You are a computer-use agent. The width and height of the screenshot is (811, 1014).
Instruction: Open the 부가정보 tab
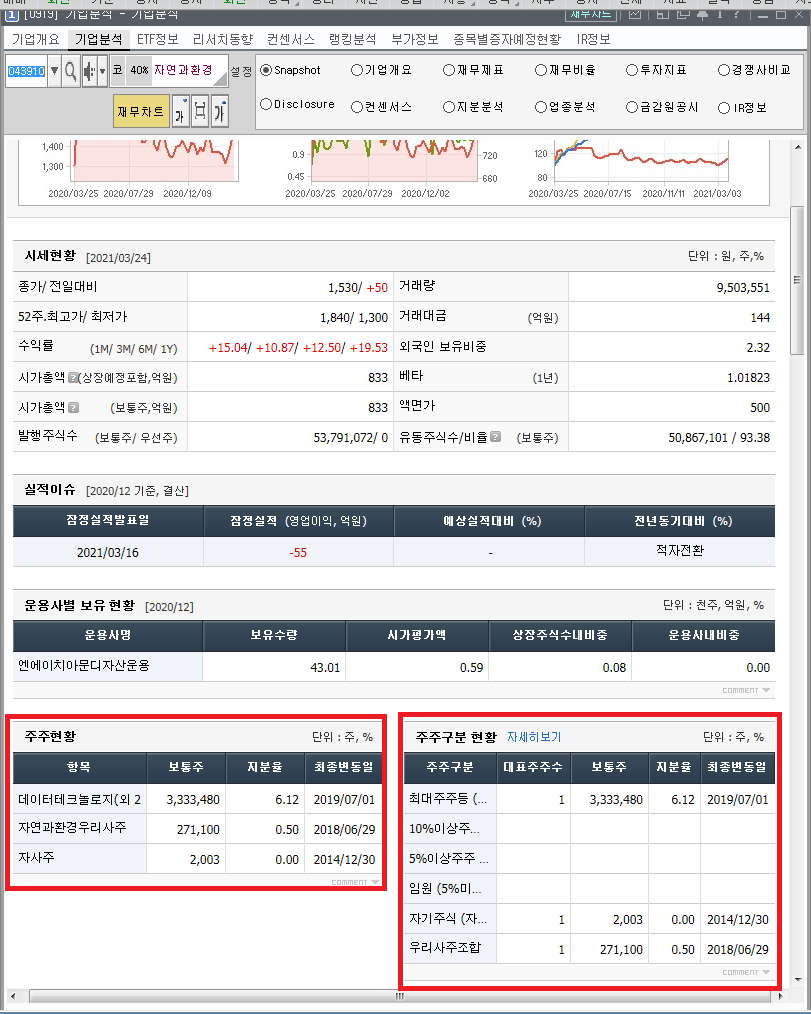pyautogui.click(x=415, y=39)
